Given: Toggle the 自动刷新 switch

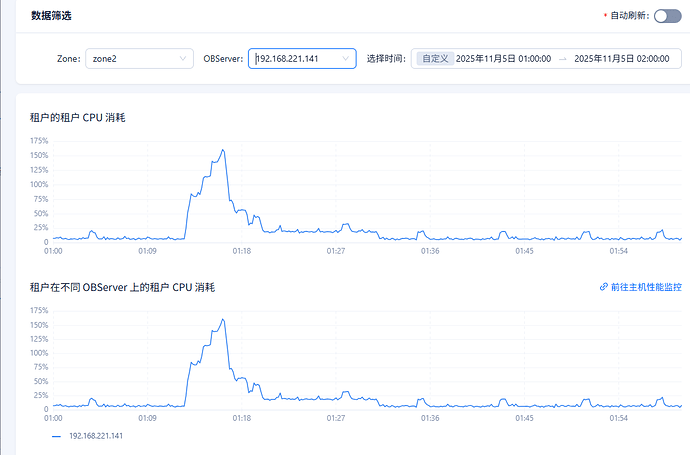Looking at the screenshot, I should tap(666, 16).
